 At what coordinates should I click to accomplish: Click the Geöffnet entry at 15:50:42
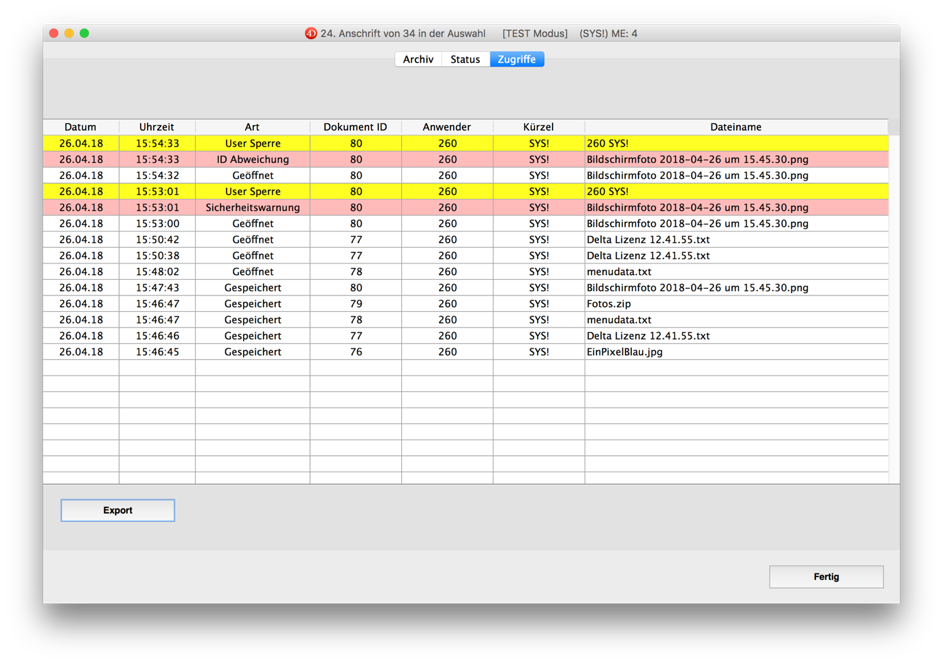[252, 240]
